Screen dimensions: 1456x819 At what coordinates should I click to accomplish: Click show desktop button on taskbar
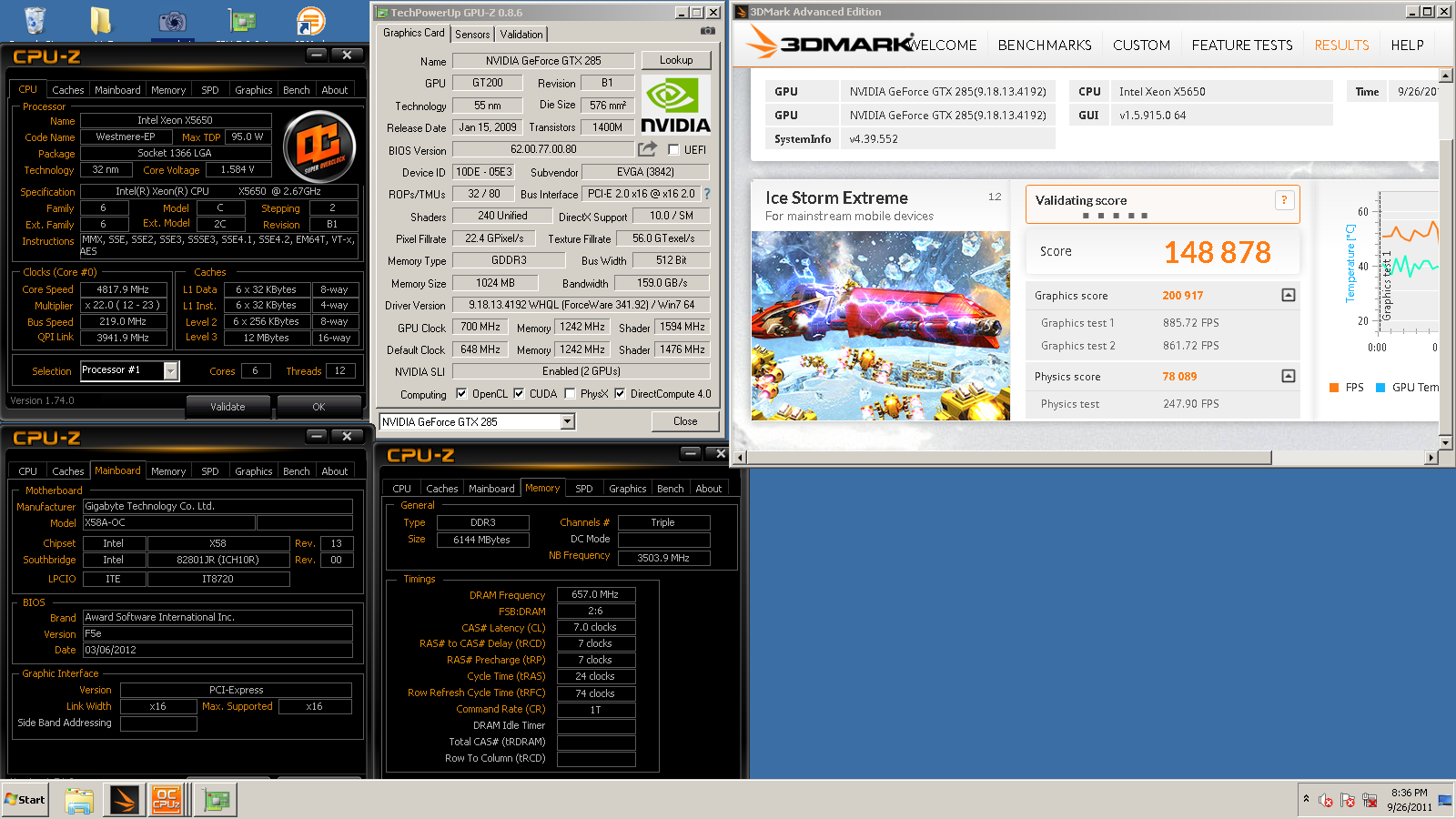[x=1445, y=800]
